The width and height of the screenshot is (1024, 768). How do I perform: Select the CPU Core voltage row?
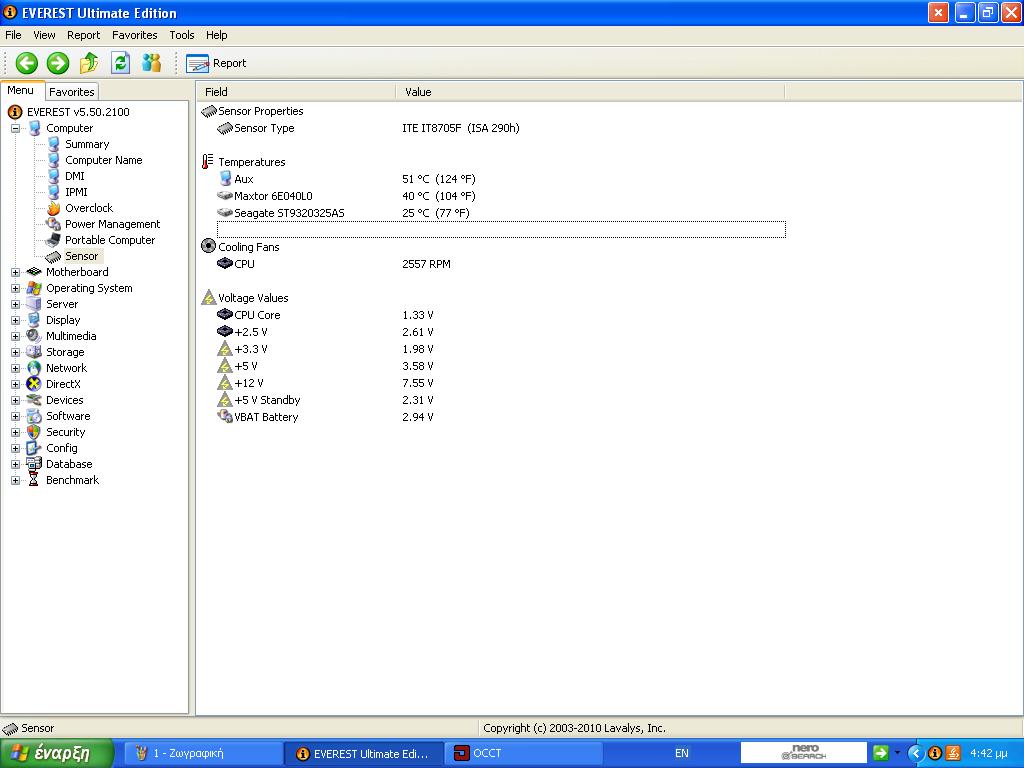[x=501, y=315]
